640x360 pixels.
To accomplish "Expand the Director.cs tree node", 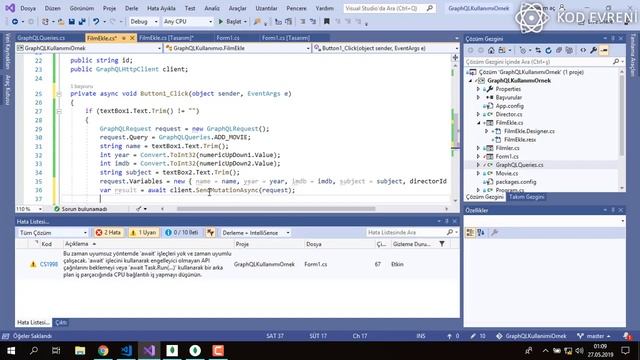I will click(478, 114).
